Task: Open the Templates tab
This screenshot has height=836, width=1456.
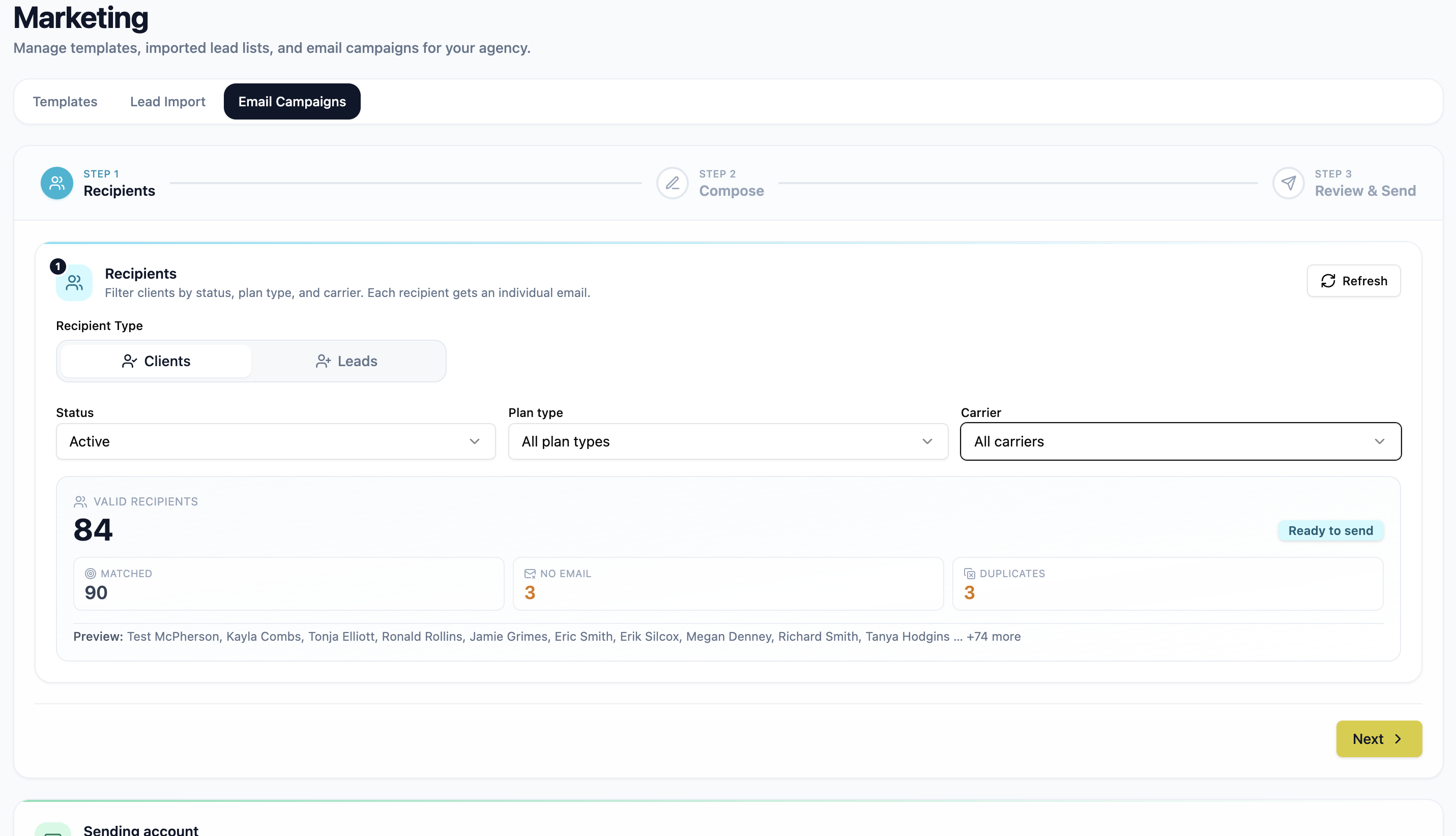Action: click(65, 102)
